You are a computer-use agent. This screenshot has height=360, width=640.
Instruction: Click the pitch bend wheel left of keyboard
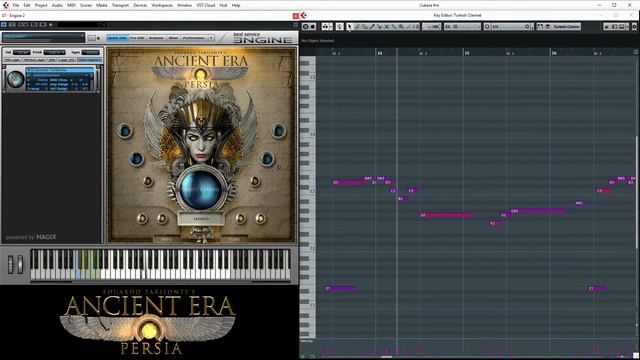11,264
